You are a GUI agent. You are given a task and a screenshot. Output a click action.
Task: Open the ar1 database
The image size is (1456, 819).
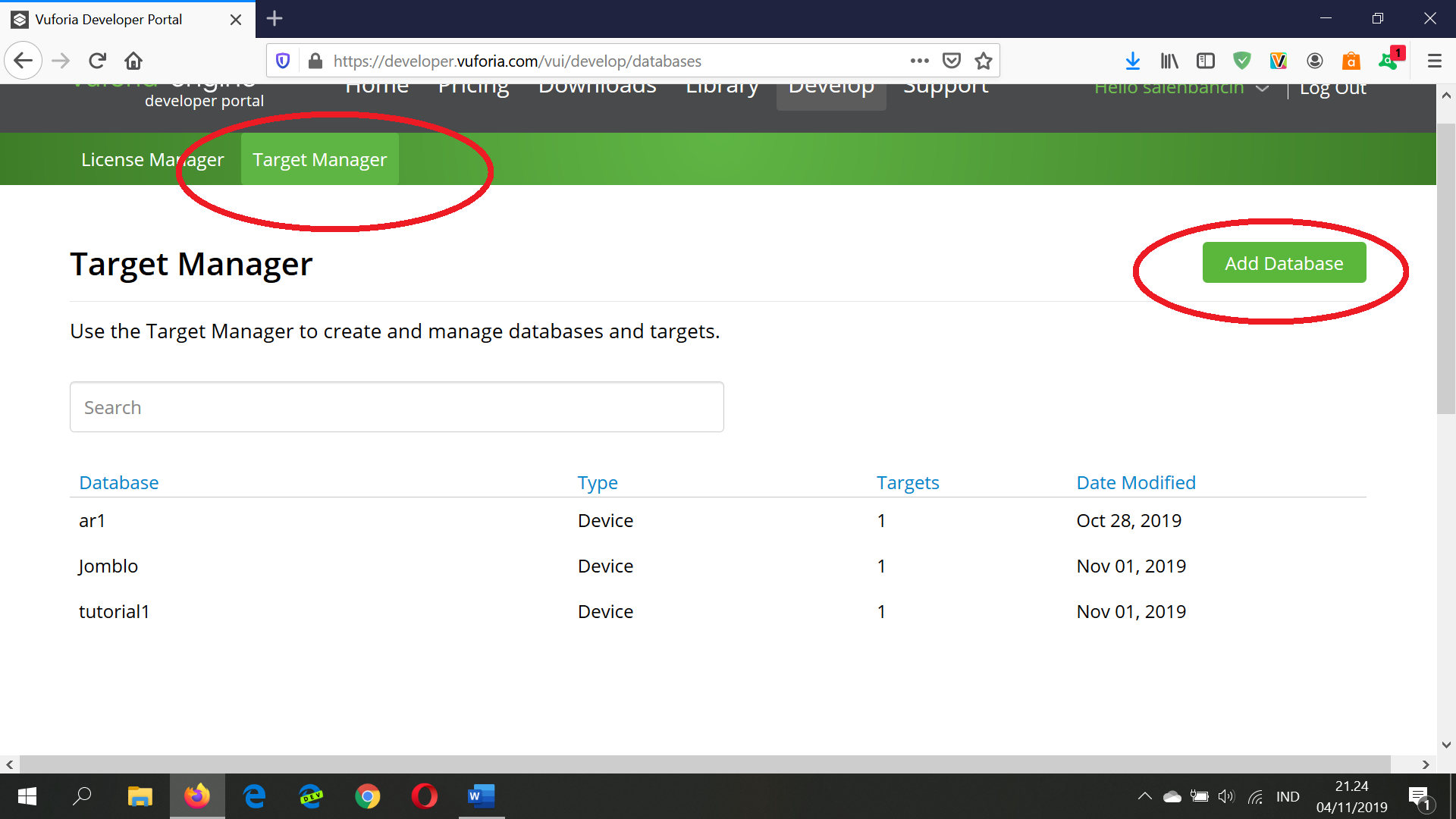[x=92, y=520]
